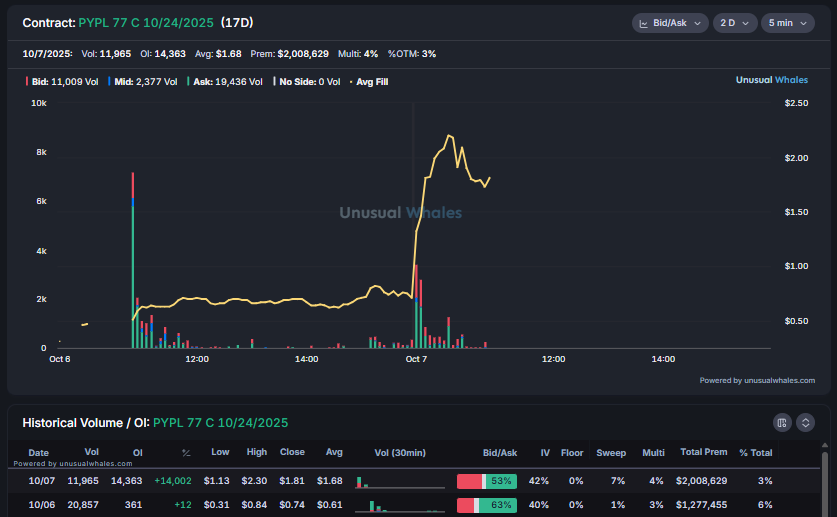The height and width of the screenshot is (517, 837).
Task: Sort table by Vol column header
Action: 92,452
